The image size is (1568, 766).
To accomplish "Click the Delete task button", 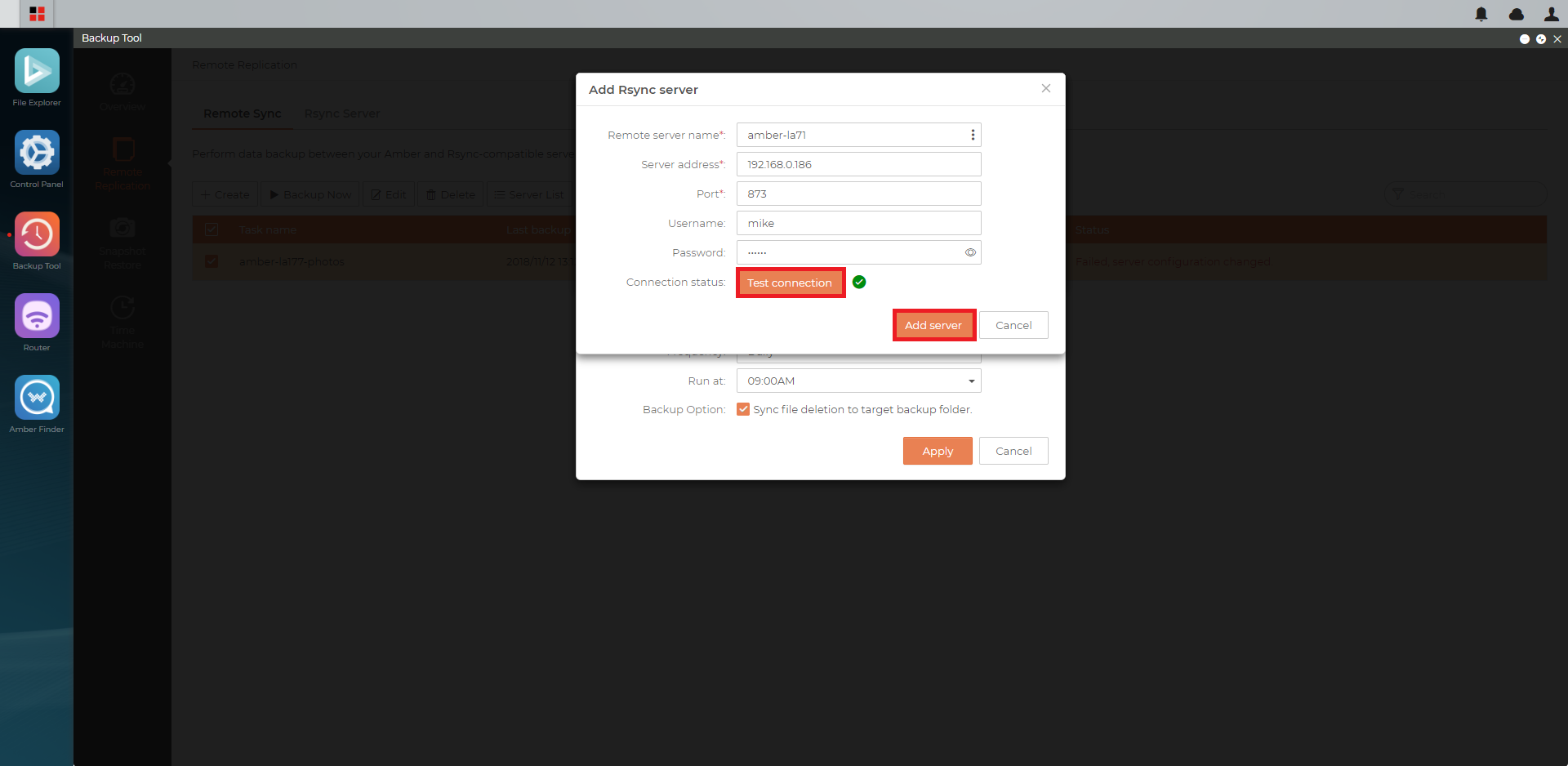I will pos(451,194).
